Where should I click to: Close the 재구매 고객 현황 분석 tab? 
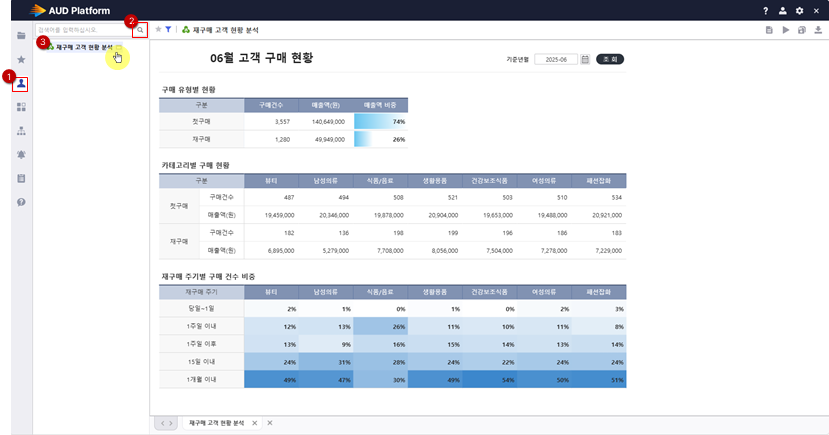pyautogui.click(x=255, y=424)
